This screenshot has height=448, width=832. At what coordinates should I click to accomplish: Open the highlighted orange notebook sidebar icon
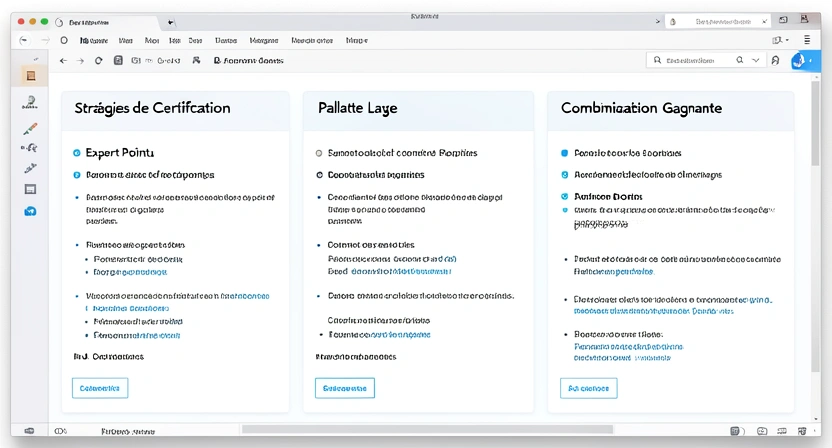pos(30,76)
